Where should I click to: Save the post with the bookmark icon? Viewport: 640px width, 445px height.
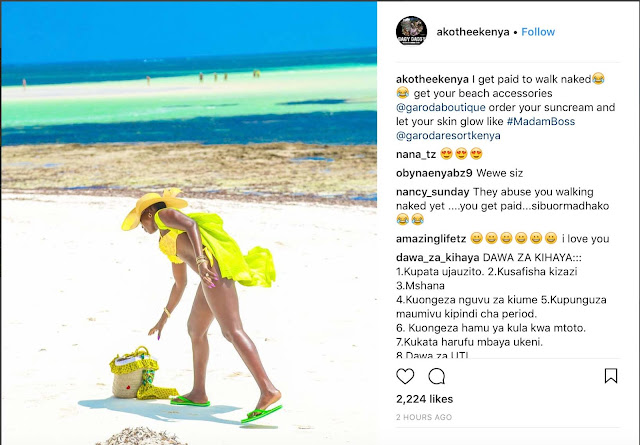point(611,376)
